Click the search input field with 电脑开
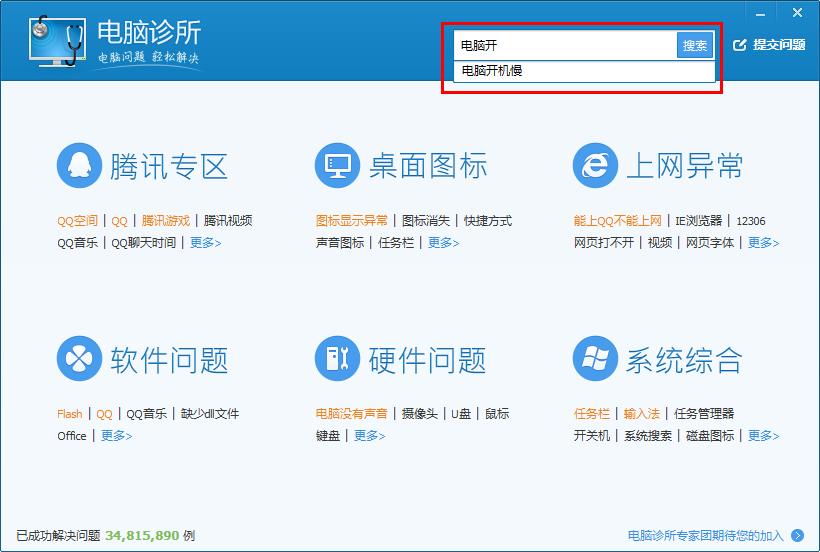 565,45
